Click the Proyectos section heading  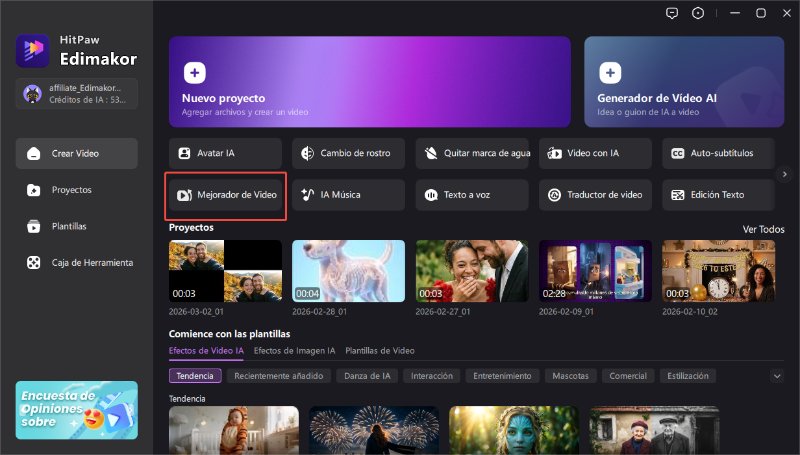coord(191,228)
